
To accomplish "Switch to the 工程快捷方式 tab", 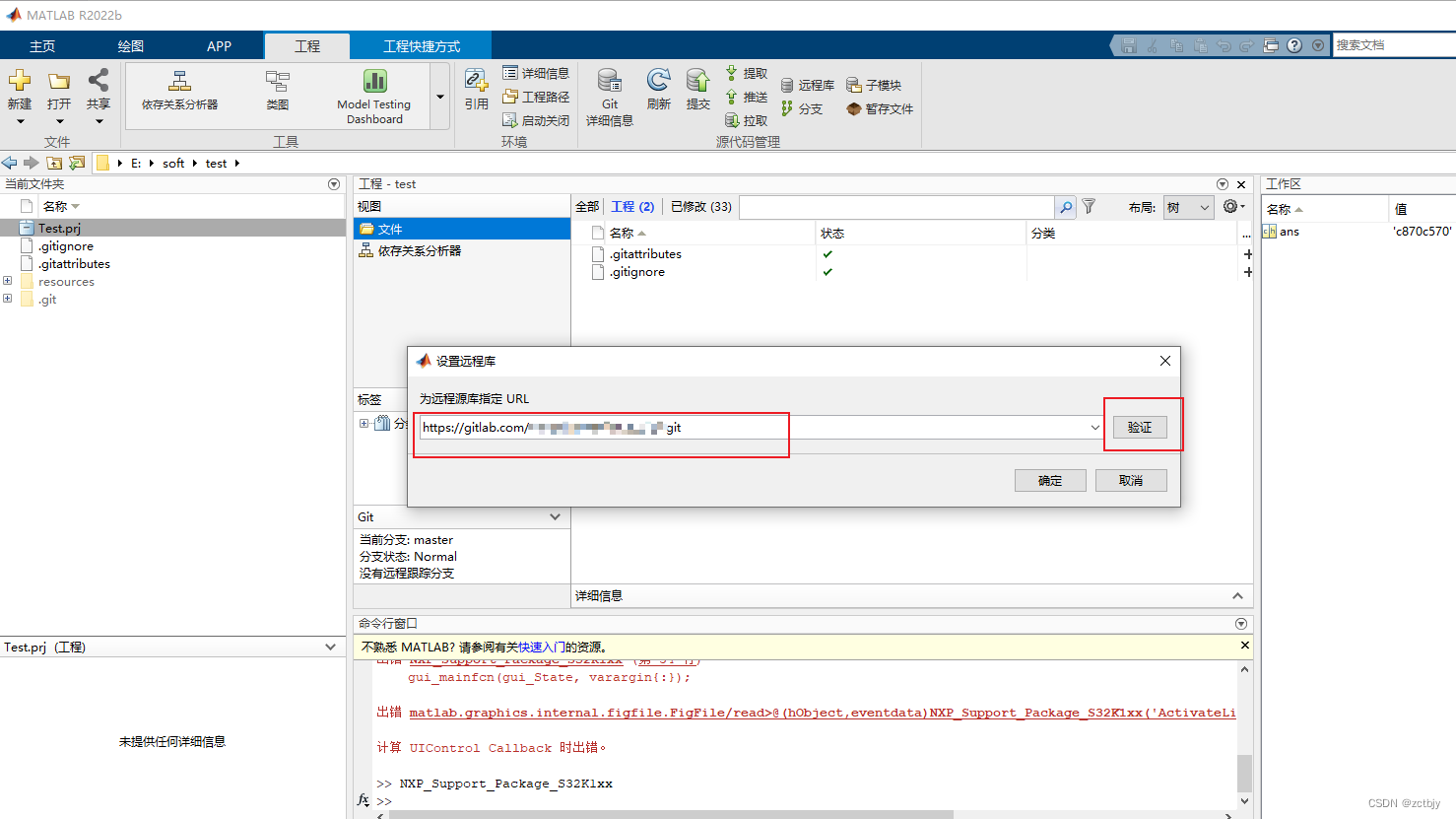I will pos(422,46).
